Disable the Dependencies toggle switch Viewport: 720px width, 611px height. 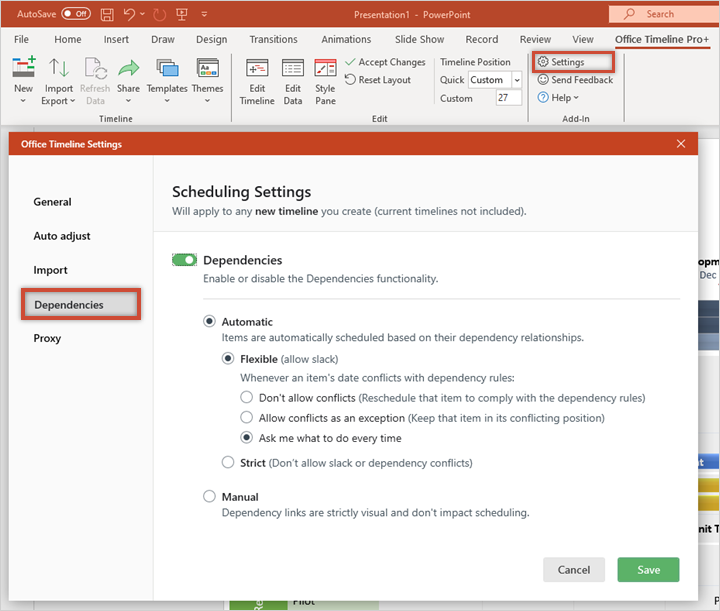point(184,260)
